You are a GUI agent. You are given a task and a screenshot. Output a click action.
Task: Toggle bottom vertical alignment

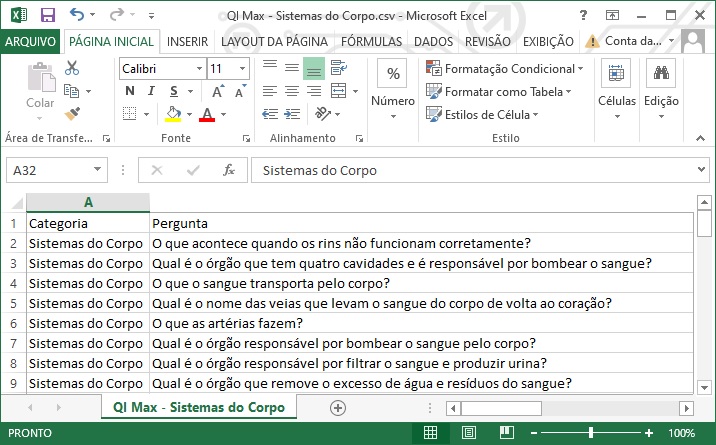click(x=314, y=68)
